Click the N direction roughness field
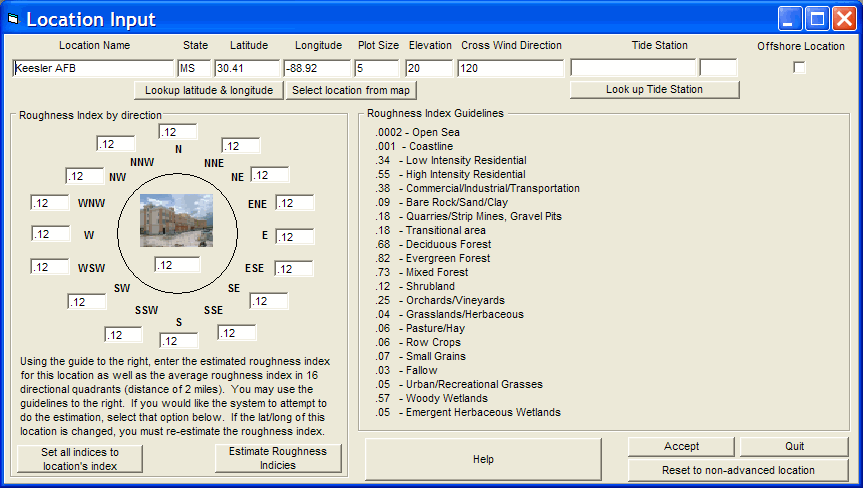Viewport: 863px width, 488px height. (x=178, y=132)
